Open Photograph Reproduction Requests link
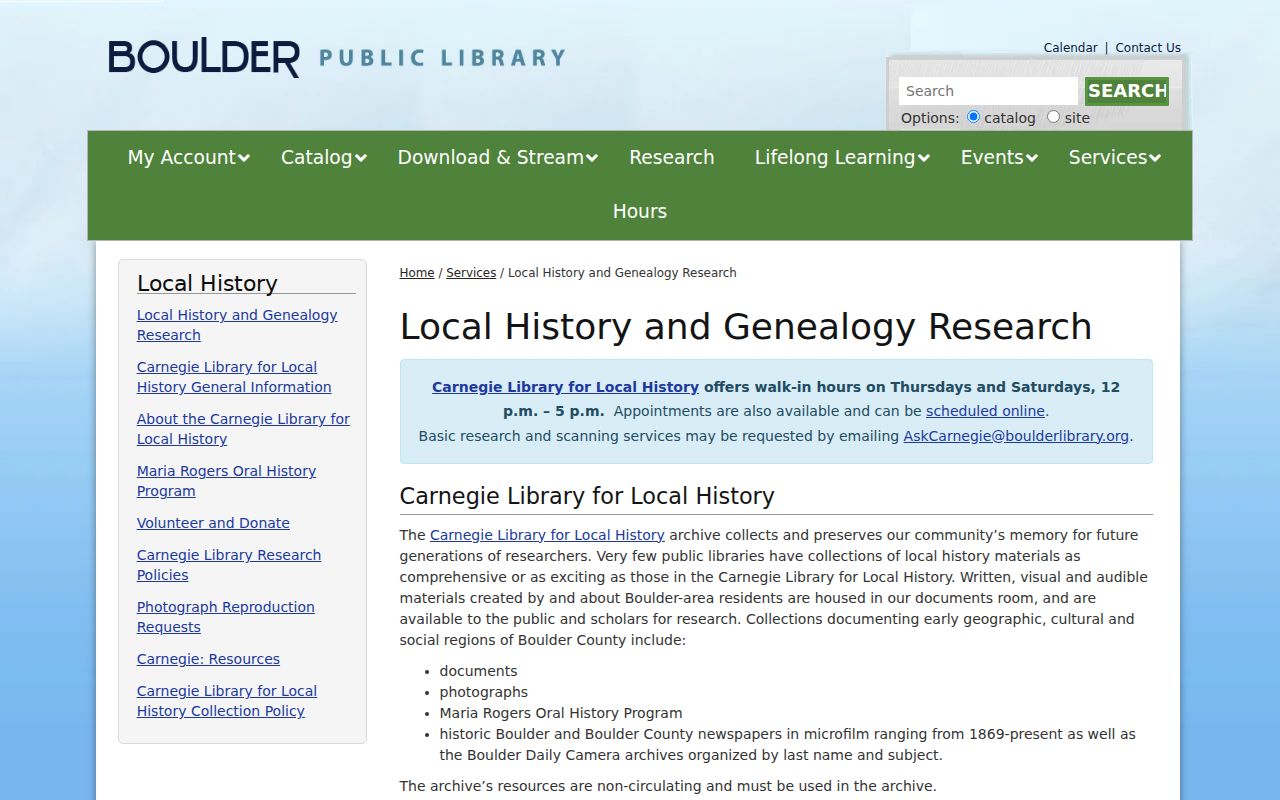The height and width of the screenshot is (800, 1280). 226,617
